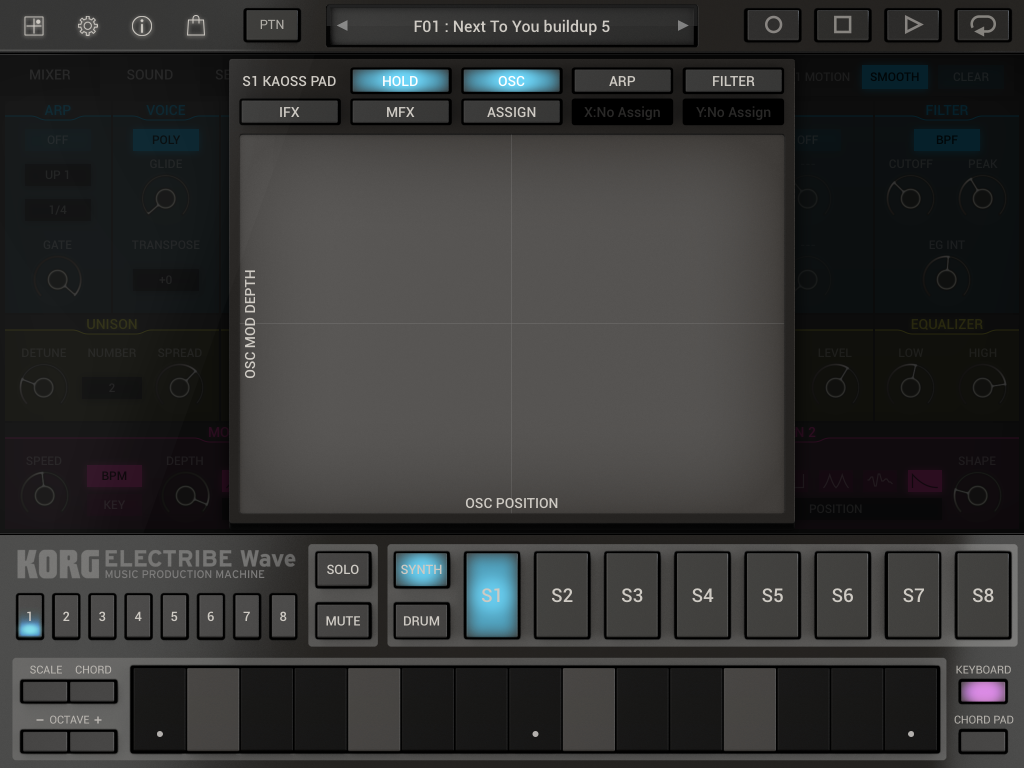Switch to the DRUM tab
1024x768 pixels.
pos(421,620)
